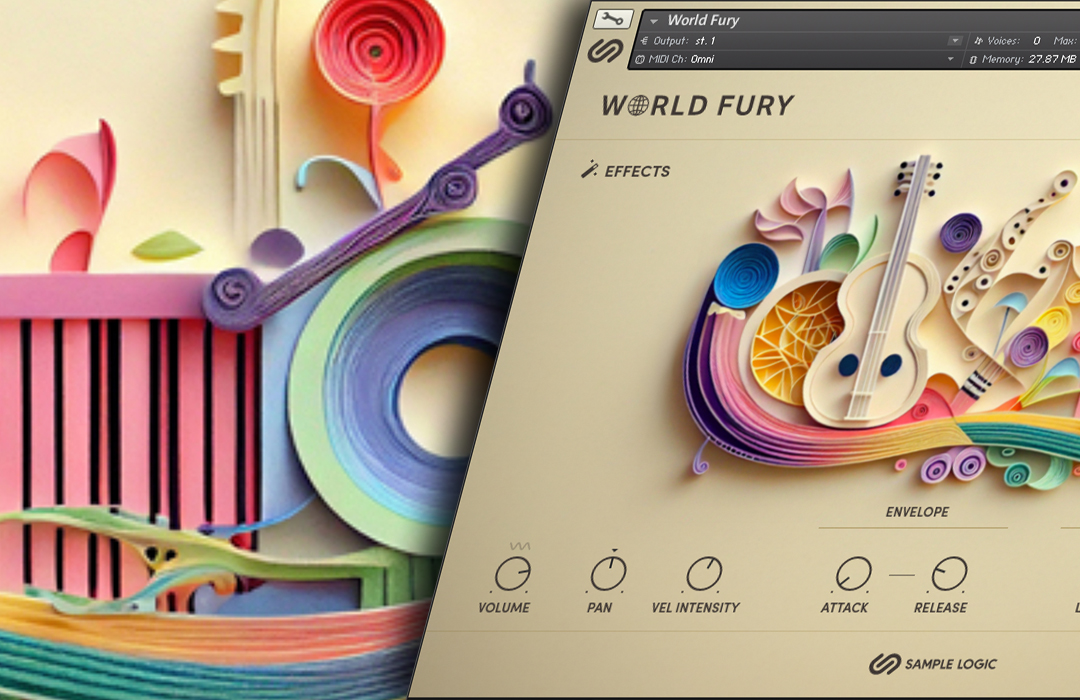Viewport: 1080px width, 700px height.
Task: Click the Pan knob
Action: [x=608, y=574]
